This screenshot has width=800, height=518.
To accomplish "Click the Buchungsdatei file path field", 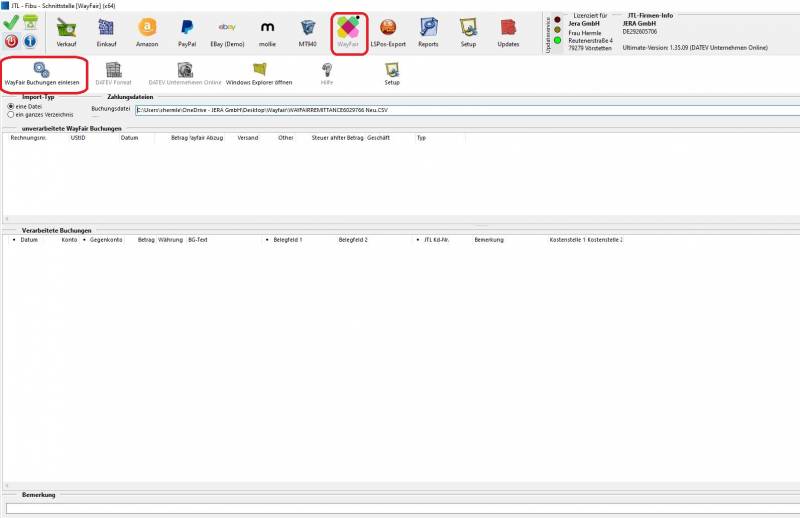I will click(460, 110).
